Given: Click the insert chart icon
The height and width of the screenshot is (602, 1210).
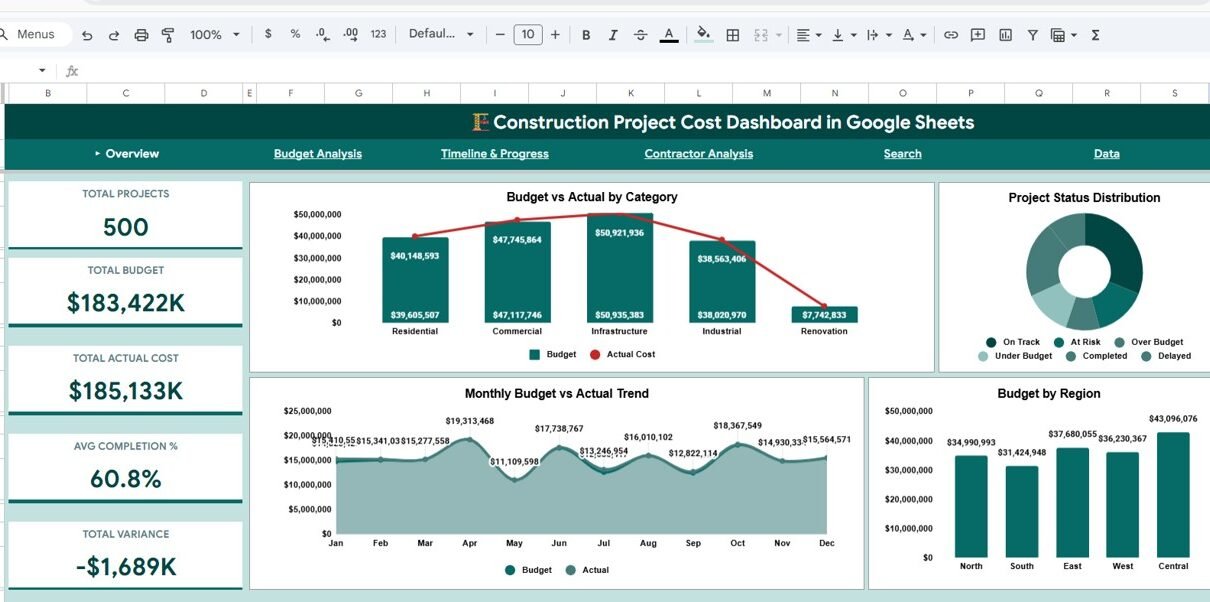Looking at the screenshot, I should tap(1005, 35).
